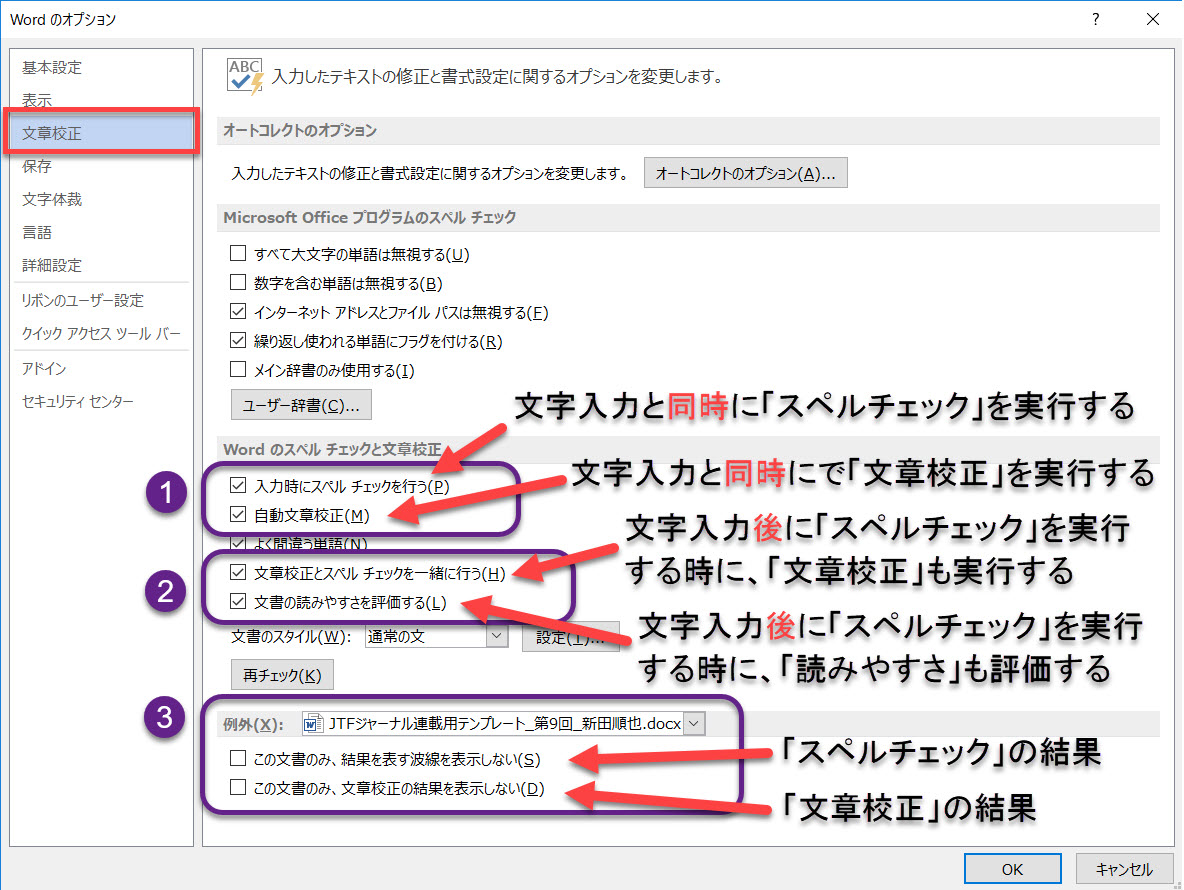Viewport: 1184px width, 890px height.
Task: Toggle すべて大文字の単語は無視する checkbox
Action: (238, 254)
